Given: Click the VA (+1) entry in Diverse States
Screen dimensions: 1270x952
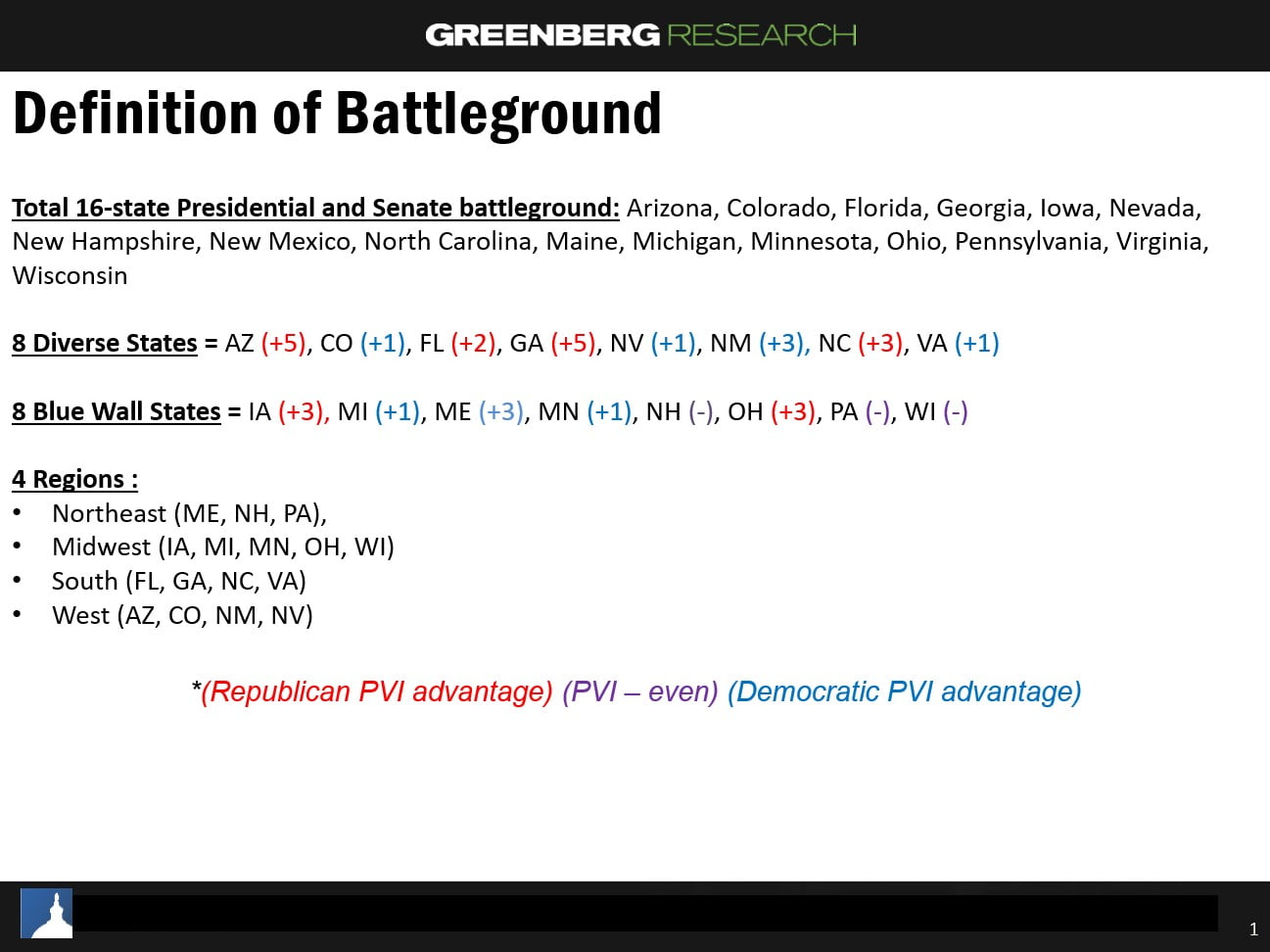Looking at the screenshot, I should click(x=958, y=343).
